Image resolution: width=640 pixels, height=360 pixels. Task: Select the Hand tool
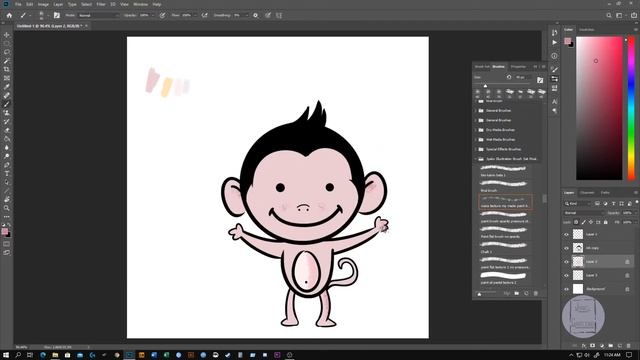coord(7,199)
